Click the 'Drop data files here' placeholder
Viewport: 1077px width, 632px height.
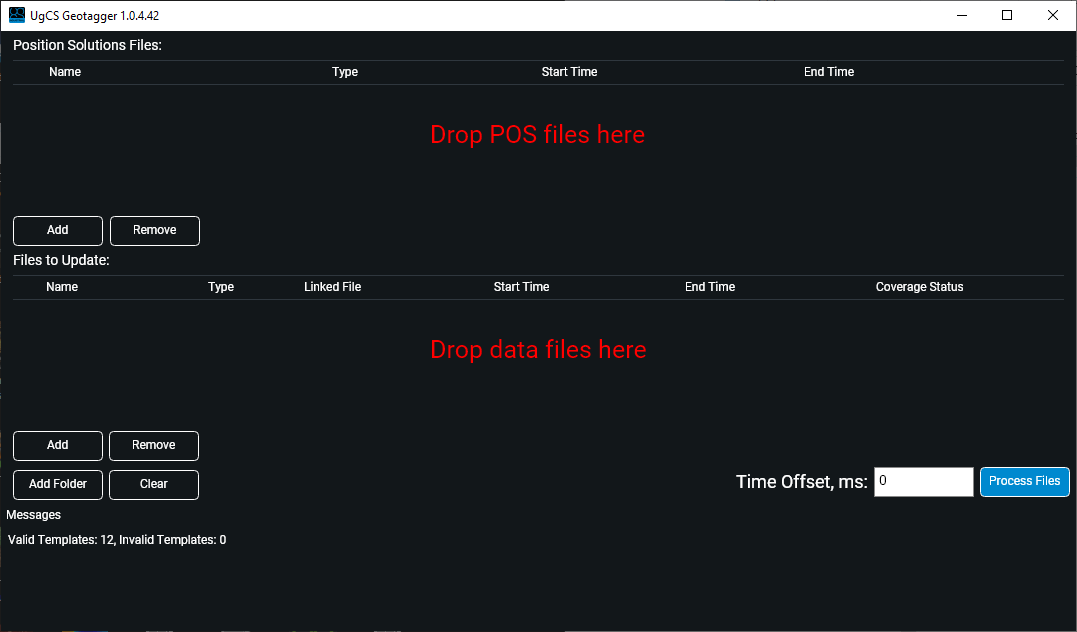(538, 350)
